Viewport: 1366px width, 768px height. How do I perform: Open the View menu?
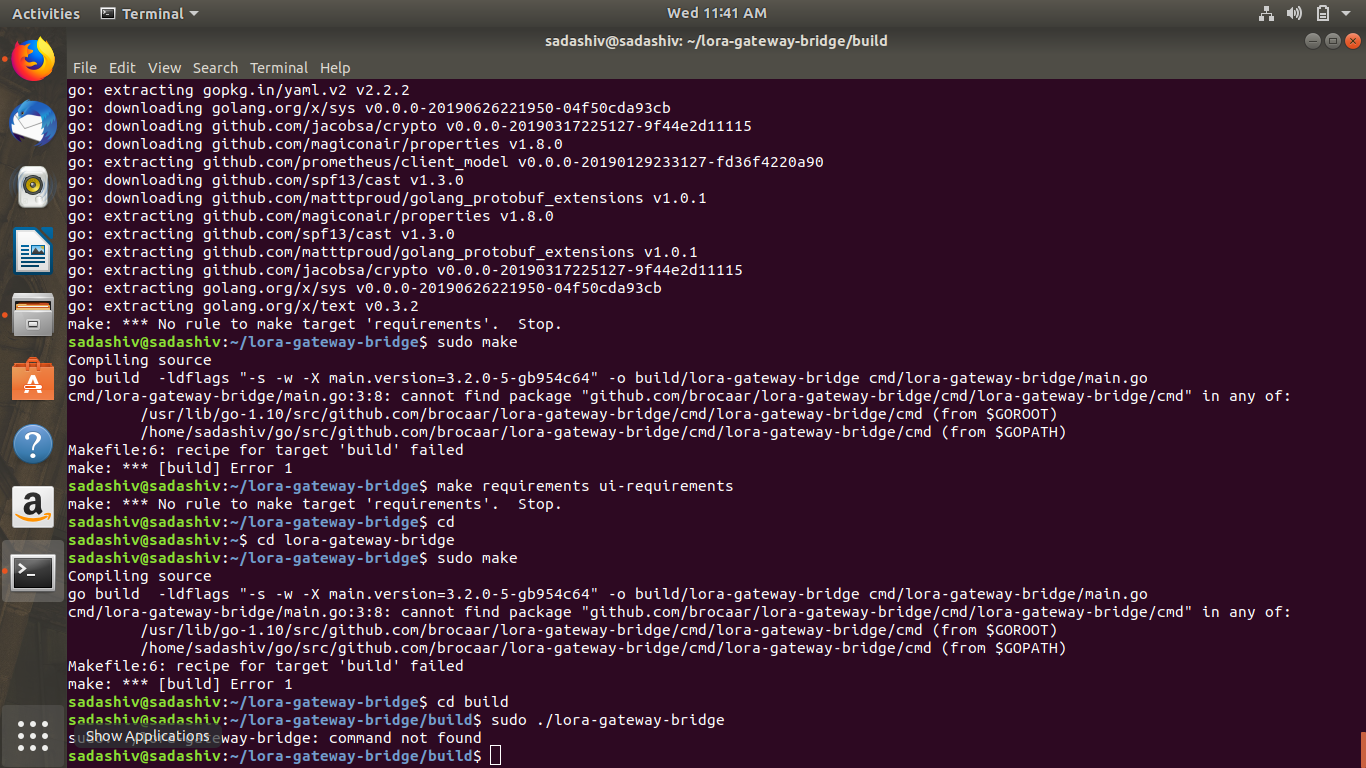164,68
